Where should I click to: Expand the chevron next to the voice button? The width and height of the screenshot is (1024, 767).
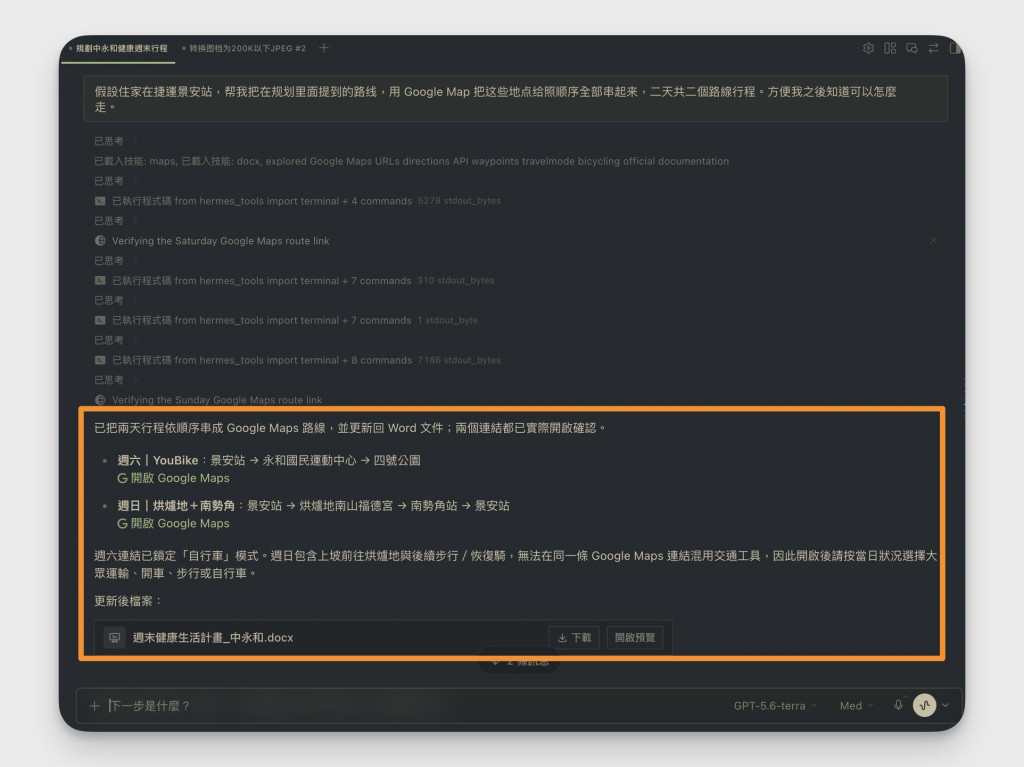946,706
